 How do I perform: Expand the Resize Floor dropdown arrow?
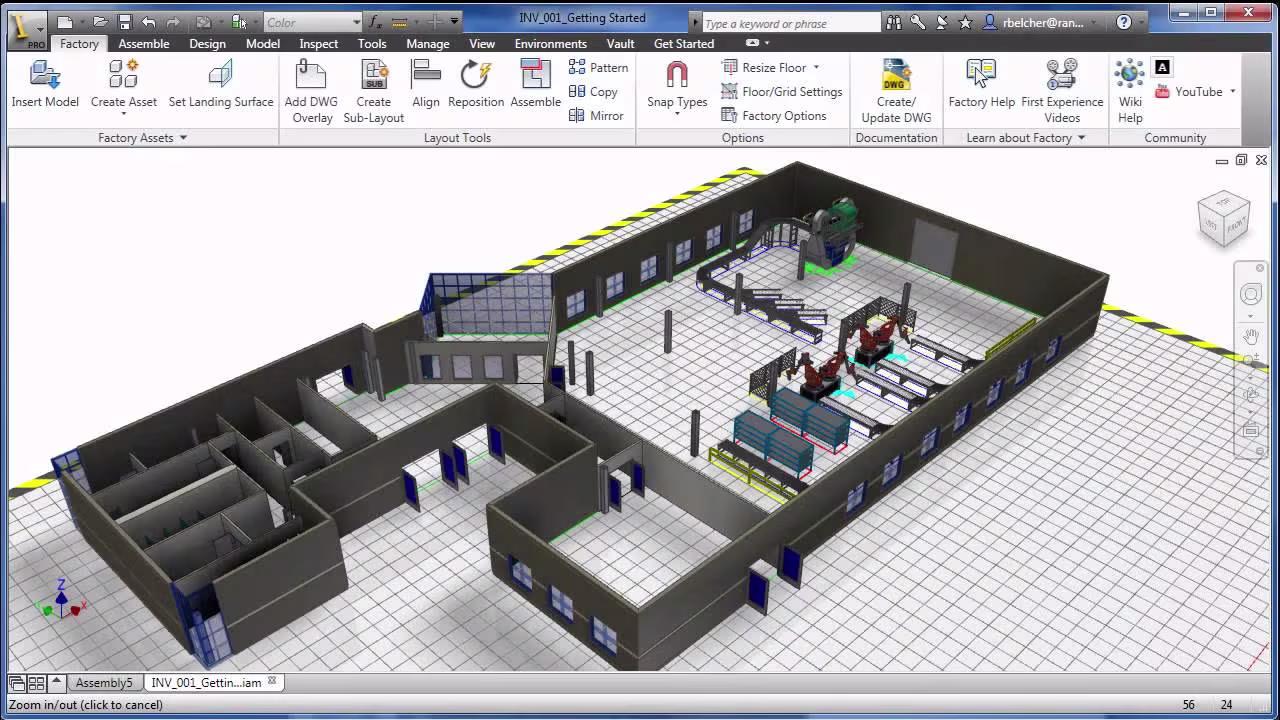(816, 67)
